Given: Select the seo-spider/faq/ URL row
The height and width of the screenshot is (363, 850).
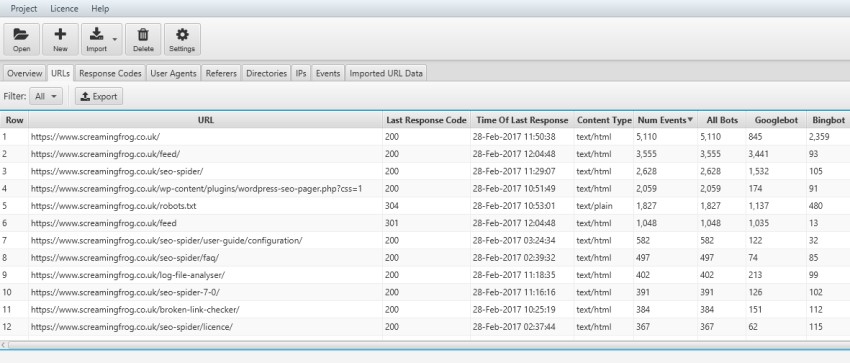Looking at the screenshot, I should point(125,258).
